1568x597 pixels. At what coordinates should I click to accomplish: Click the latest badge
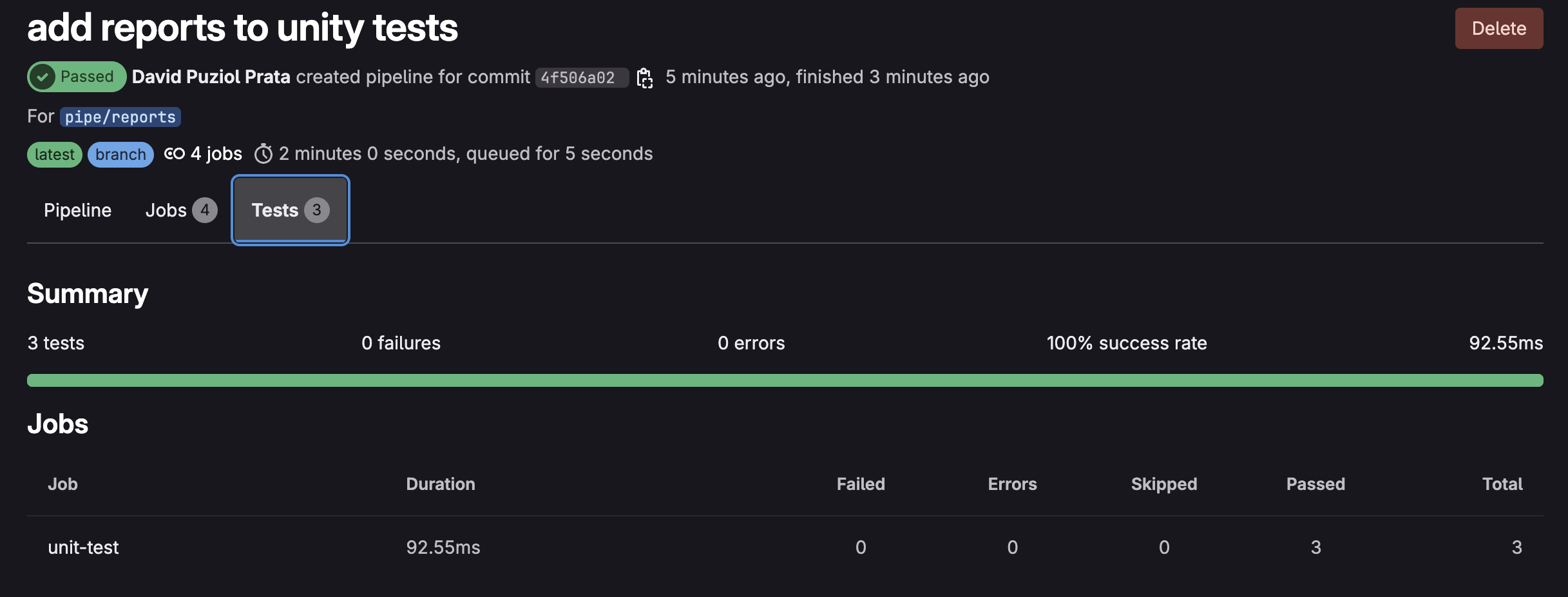(55, 155)
